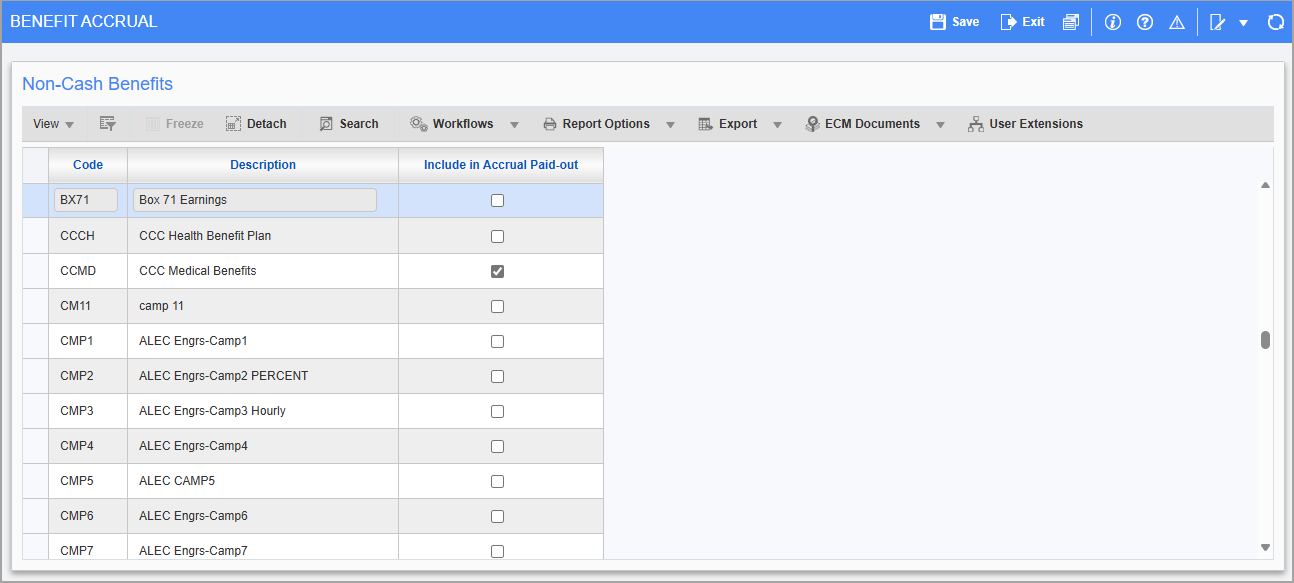The image size is (1294, 583).
Task: Click the query by example filter icon
Action: click(x=108, y=124)
